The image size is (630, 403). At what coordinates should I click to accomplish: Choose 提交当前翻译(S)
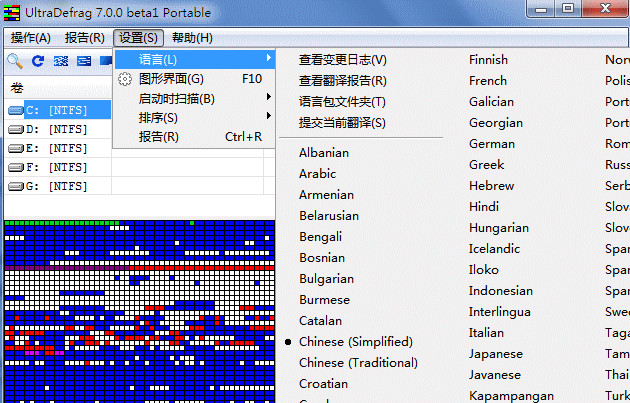point(342,123)
